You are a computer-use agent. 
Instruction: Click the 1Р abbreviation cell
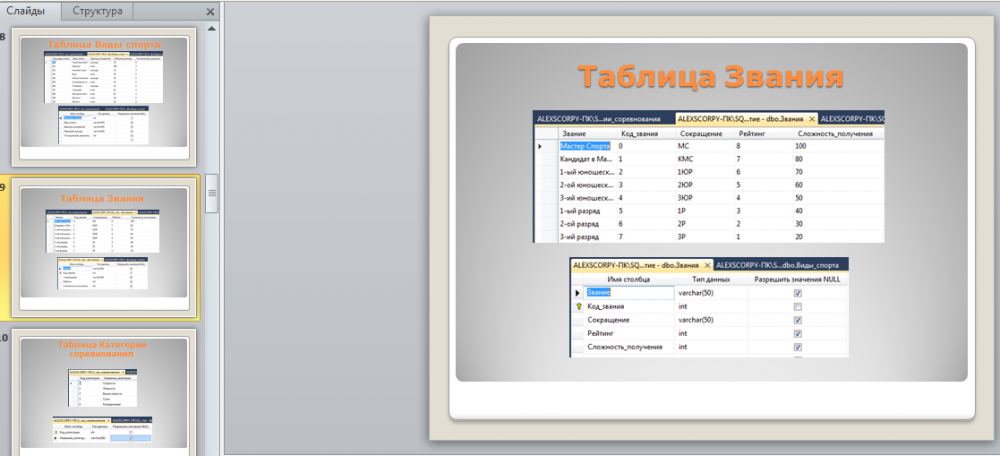click(x=704, y=210)
